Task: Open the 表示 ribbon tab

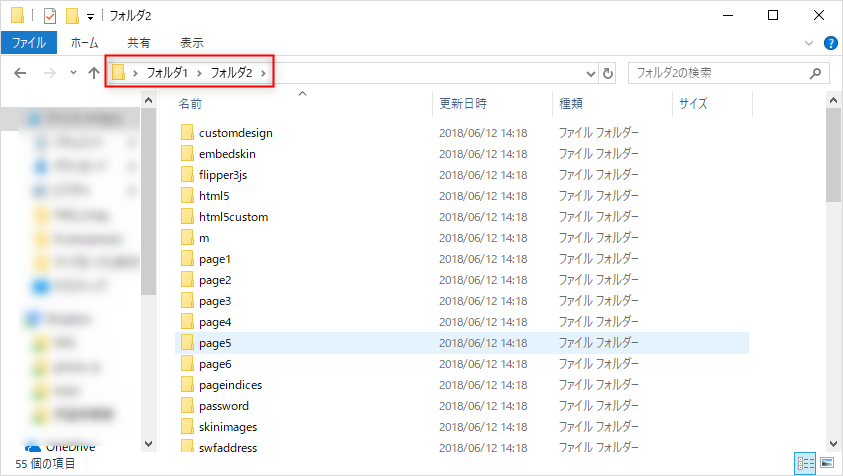Action: (192, 42)
